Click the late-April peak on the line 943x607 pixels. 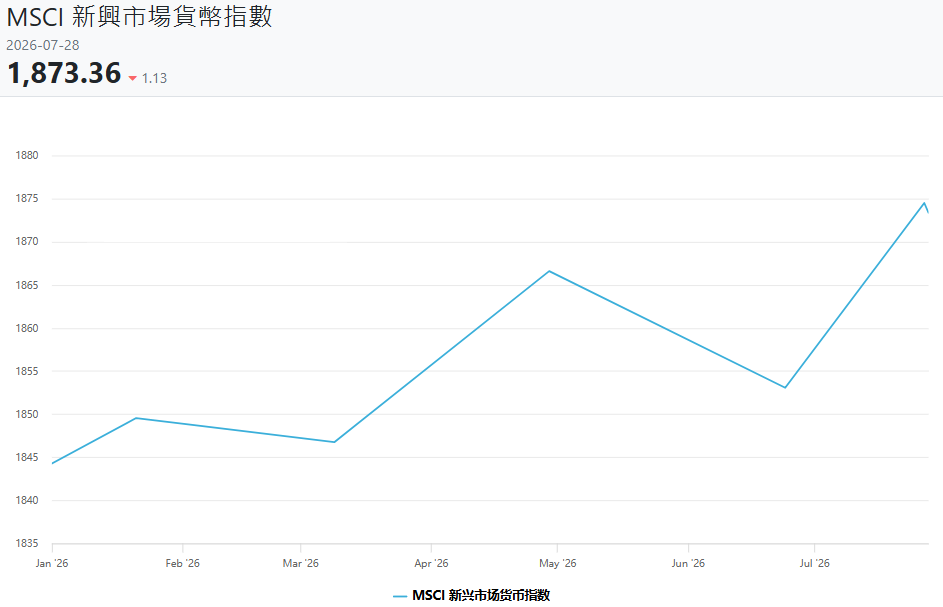click(x=549, y=271)
